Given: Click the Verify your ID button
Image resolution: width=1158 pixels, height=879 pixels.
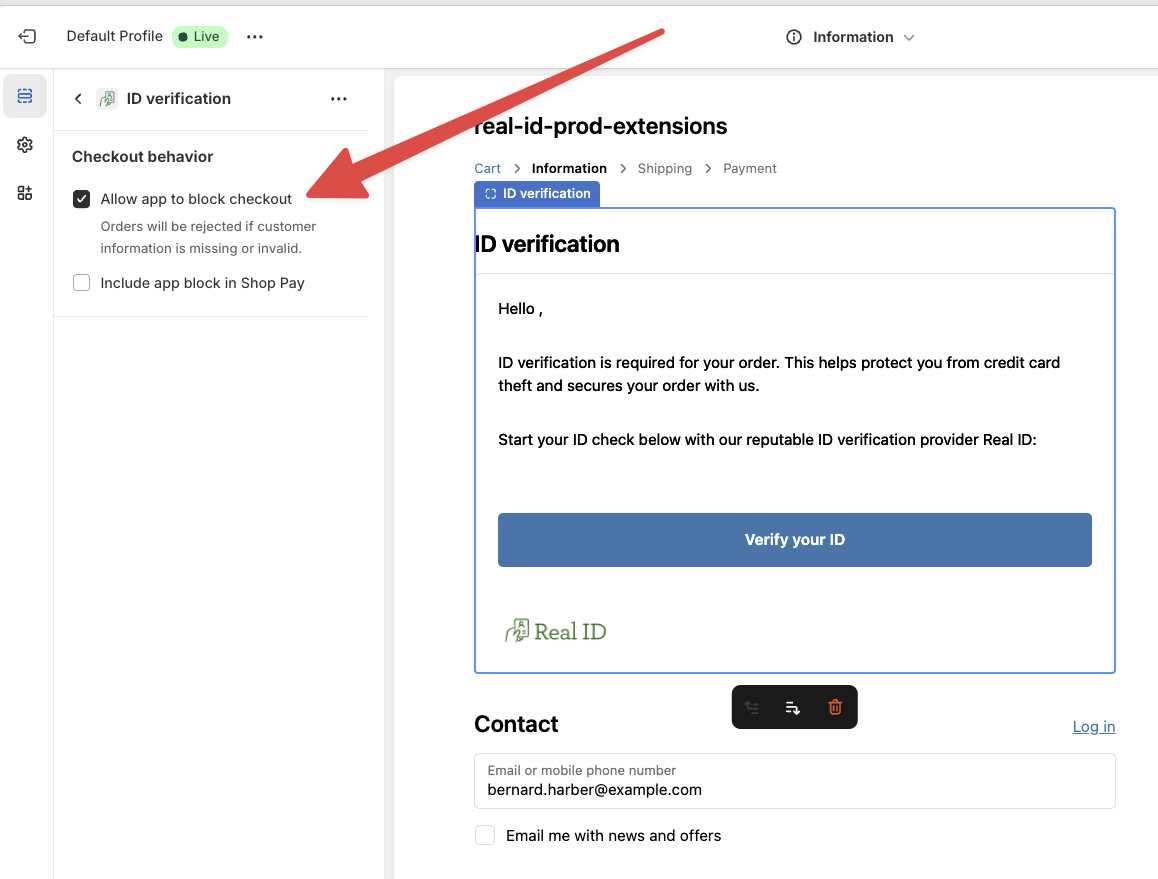Looking at the screenshot, I should [x=795, y=540].
